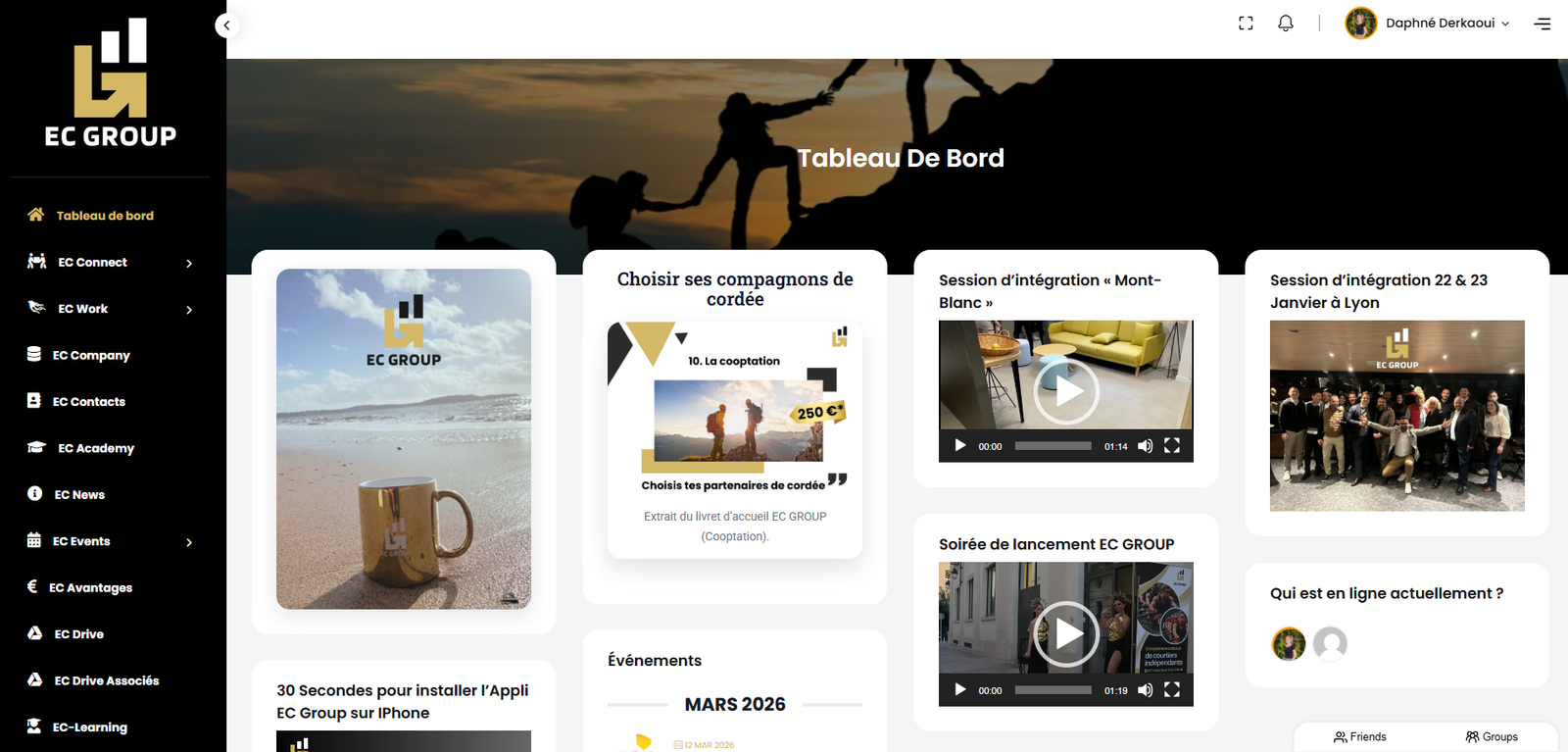The height and width of the screenshot is (752, 1568).
Task: Click the EC GROUP logo in sidebar
Action: point(111,83)
